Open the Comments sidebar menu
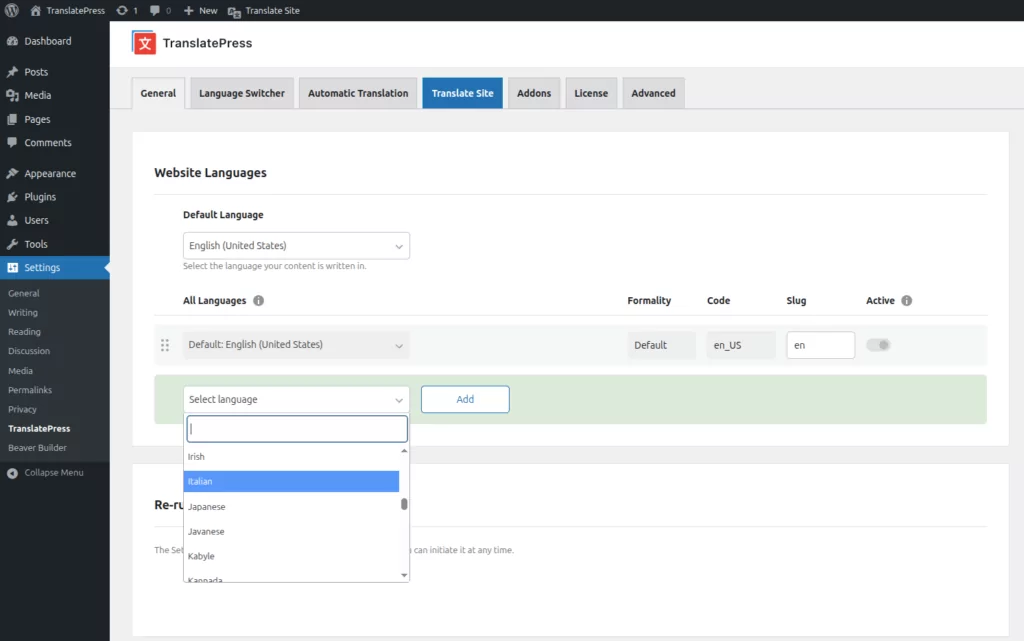 48,142
